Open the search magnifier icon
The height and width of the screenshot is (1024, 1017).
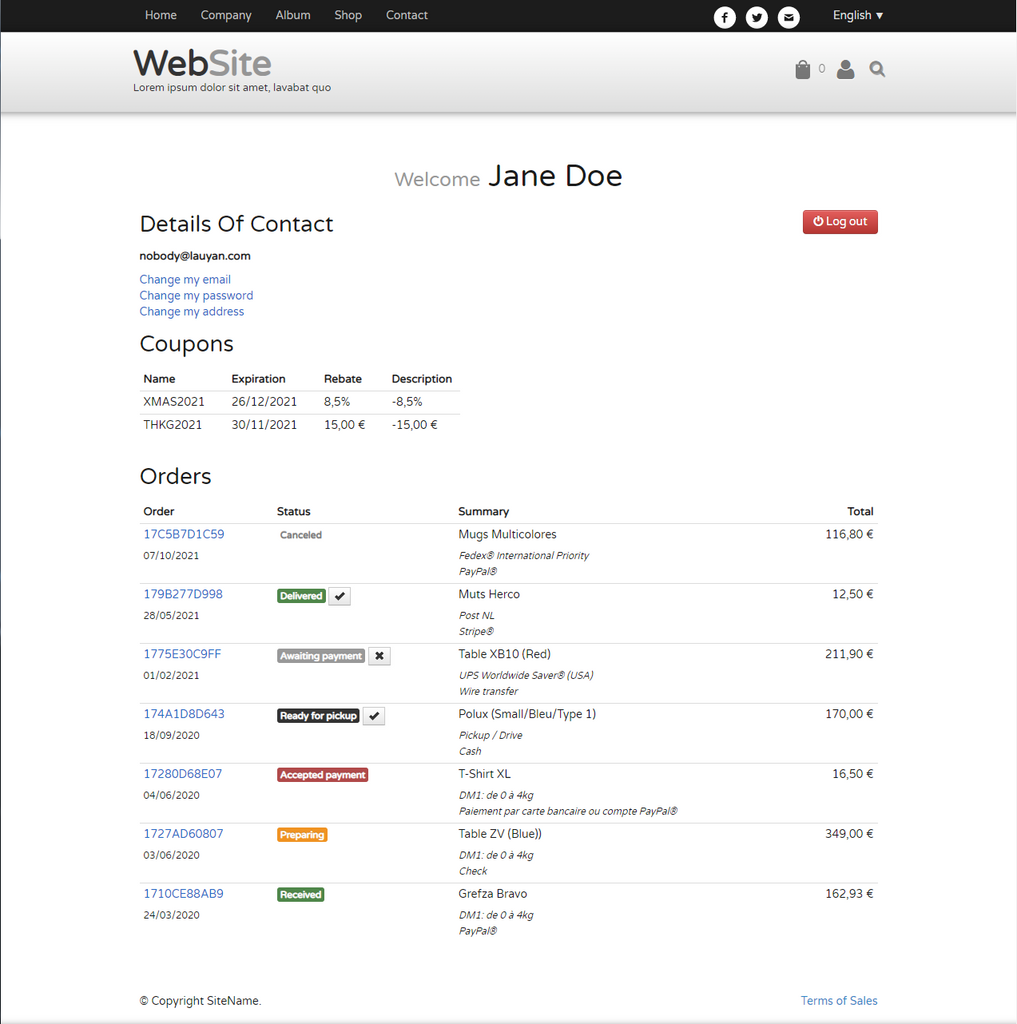(x=876, y=69)
